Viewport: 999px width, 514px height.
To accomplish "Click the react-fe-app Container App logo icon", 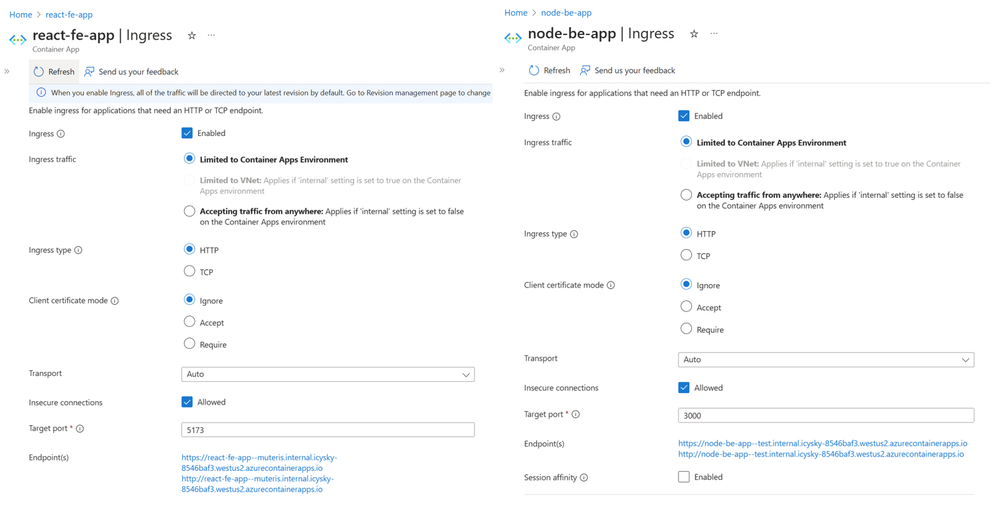I will click(x=17, y=39).
